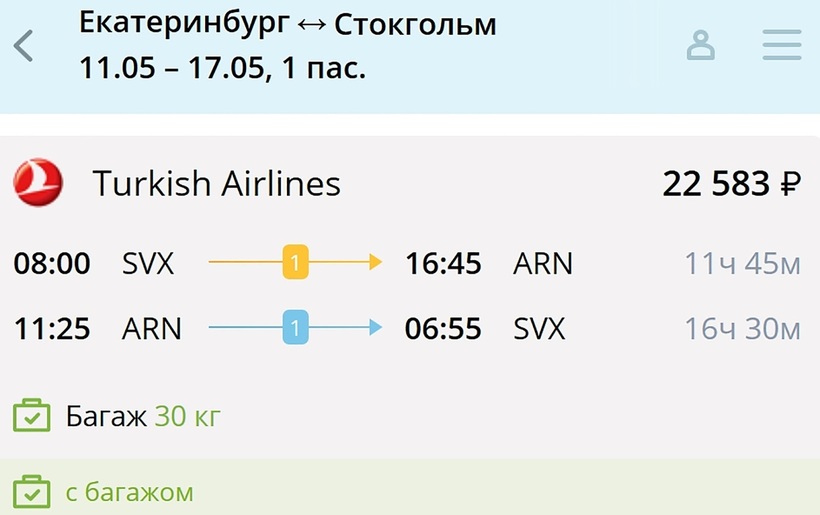Viewport: 820px width, 515px height.
Task: Open the Turkish Airlines airline name
Action: point(216,184)
